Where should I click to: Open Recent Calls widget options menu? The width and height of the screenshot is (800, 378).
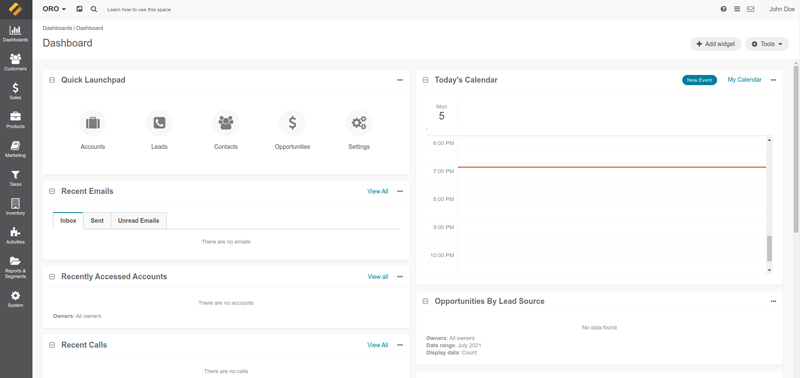[400, 345]
